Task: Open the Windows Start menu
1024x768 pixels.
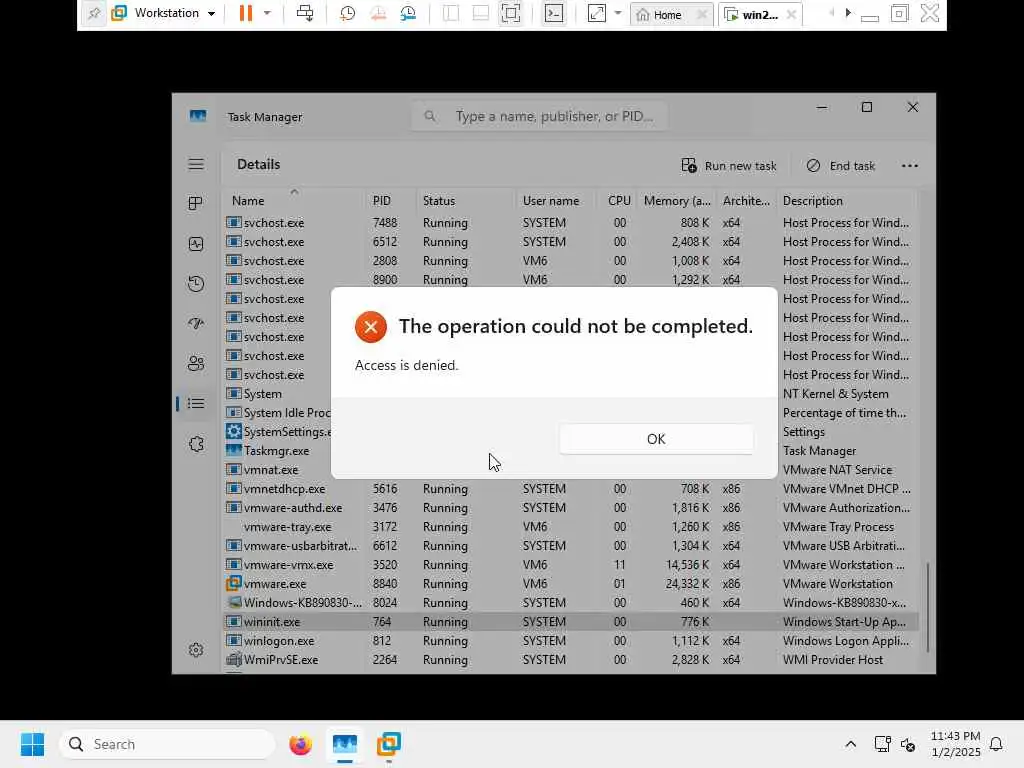Action: click(32, 744)
